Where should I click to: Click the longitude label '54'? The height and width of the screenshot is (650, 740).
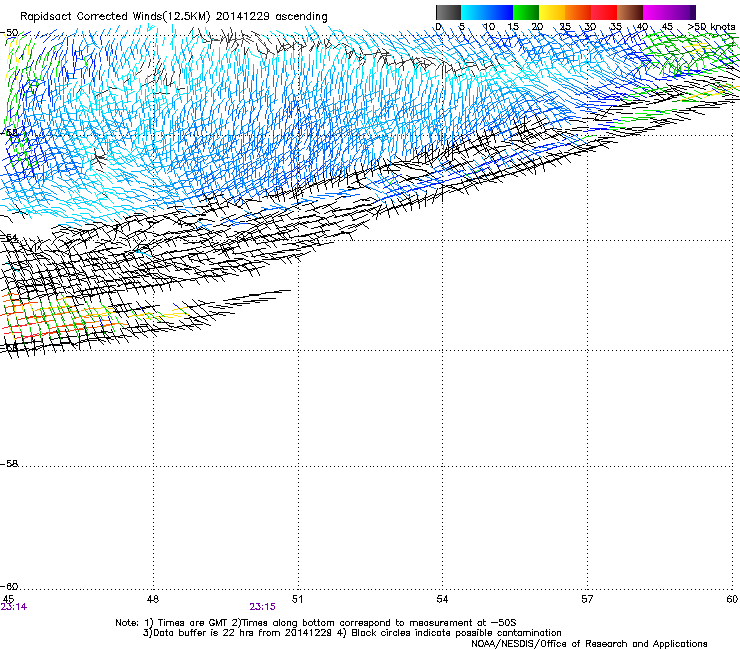click(442, 599)
